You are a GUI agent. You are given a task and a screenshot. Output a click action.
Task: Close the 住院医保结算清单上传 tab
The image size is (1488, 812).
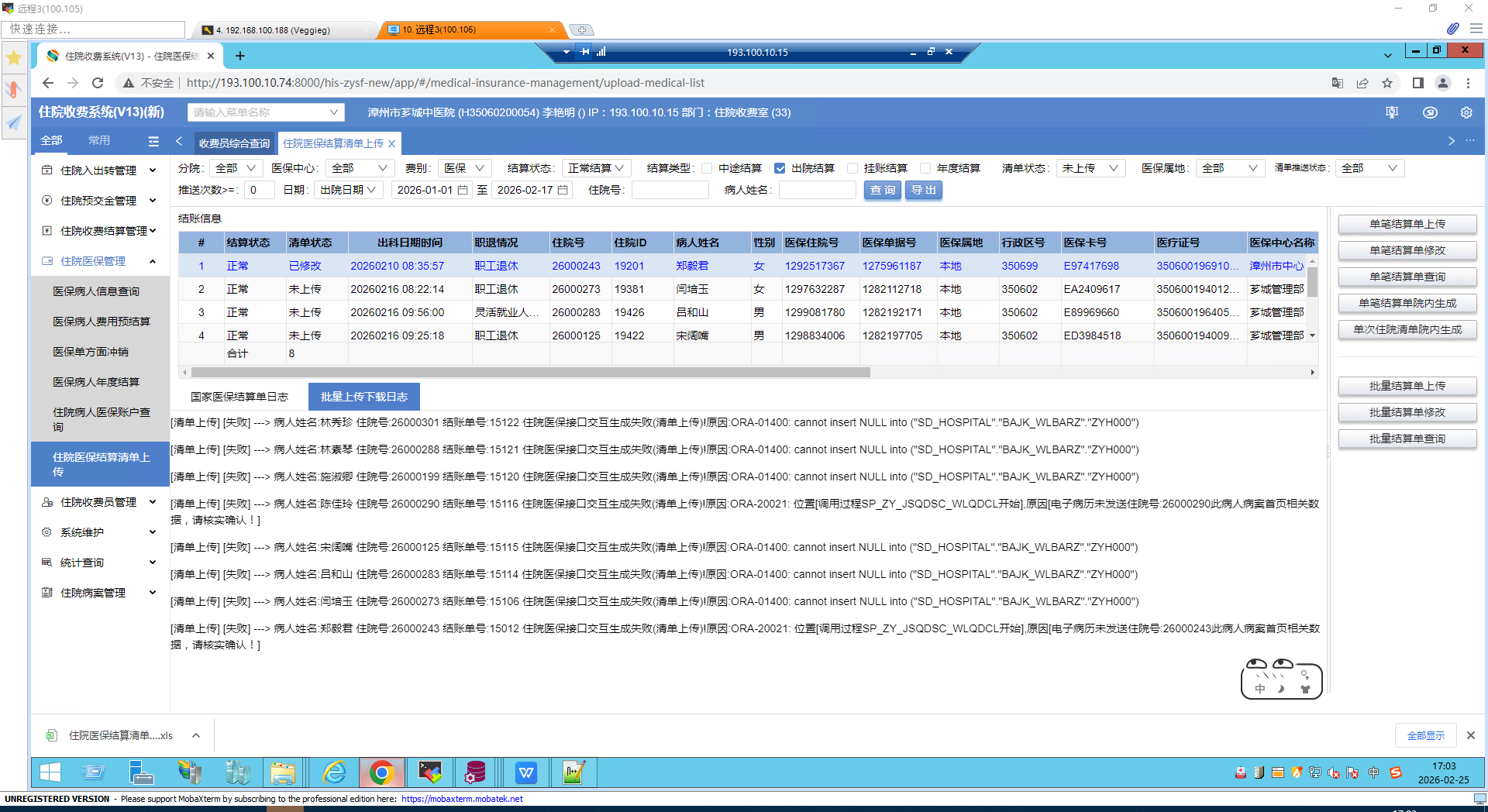point(392,143)
